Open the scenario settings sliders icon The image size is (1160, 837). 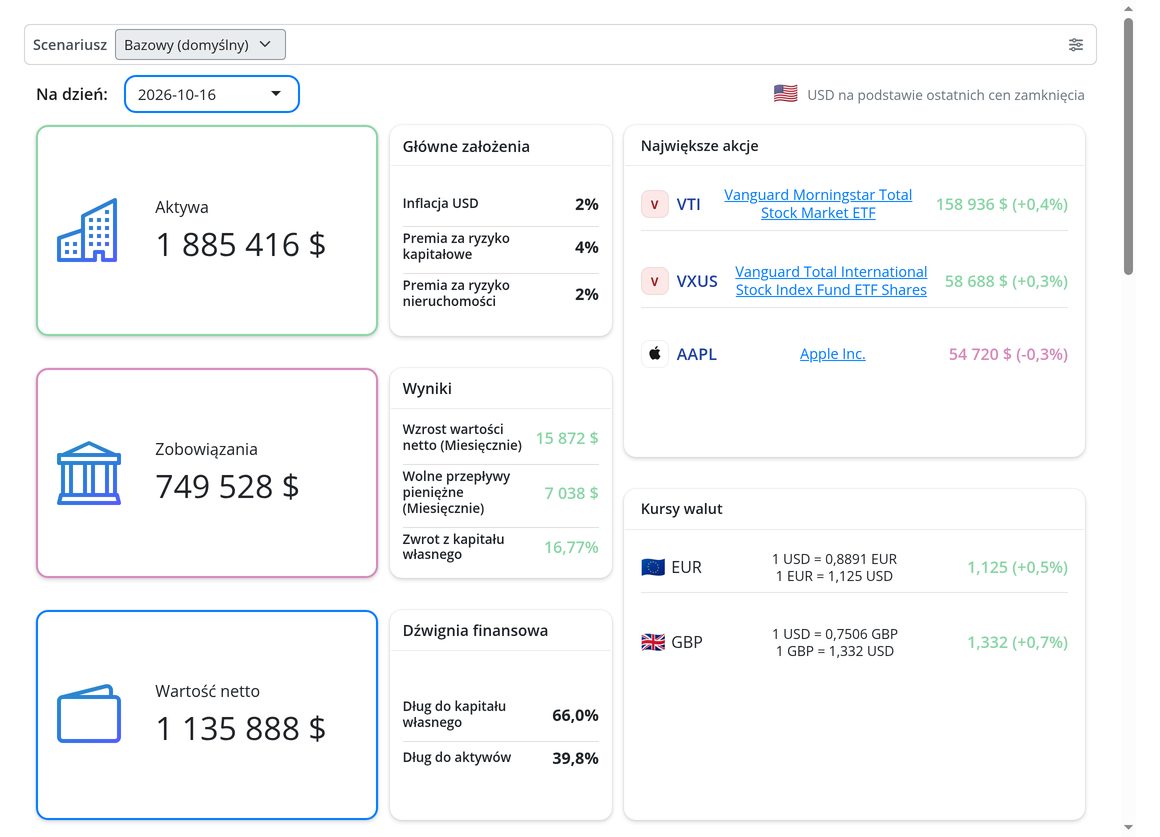[1076, 44]
